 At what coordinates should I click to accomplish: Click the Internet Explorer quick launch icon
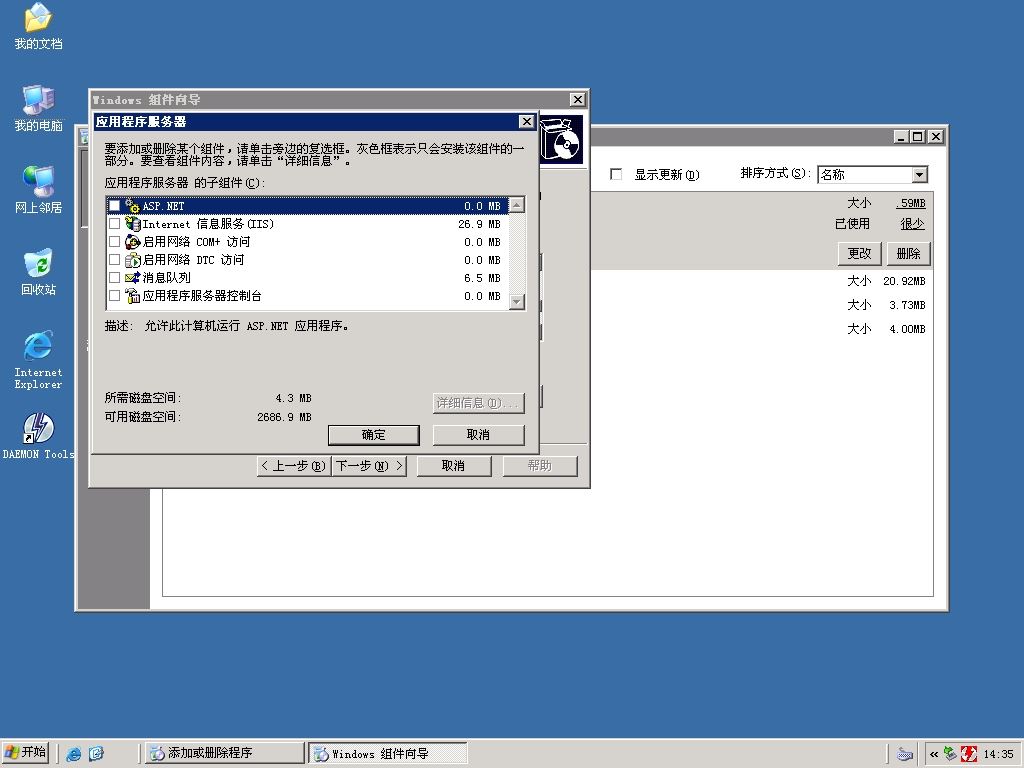coord(74,754)
